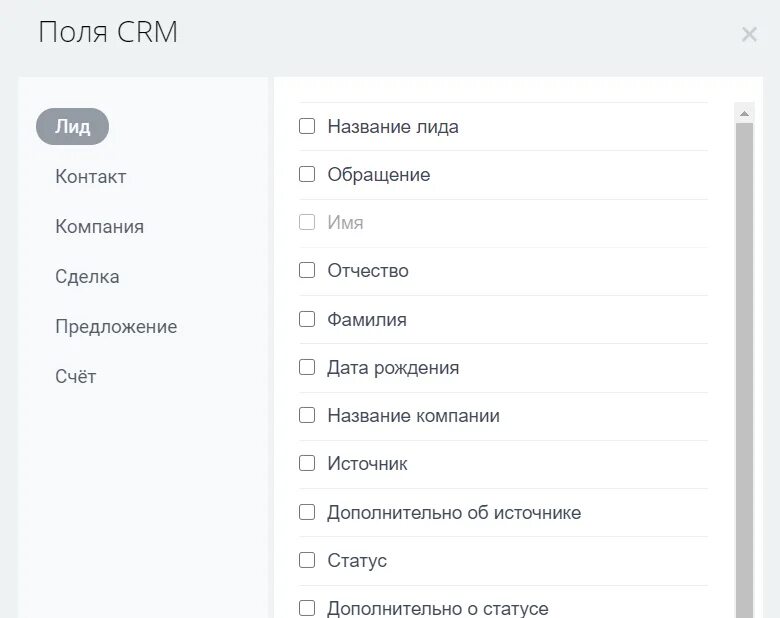Check the Название компании checkbox

[307, 415]
